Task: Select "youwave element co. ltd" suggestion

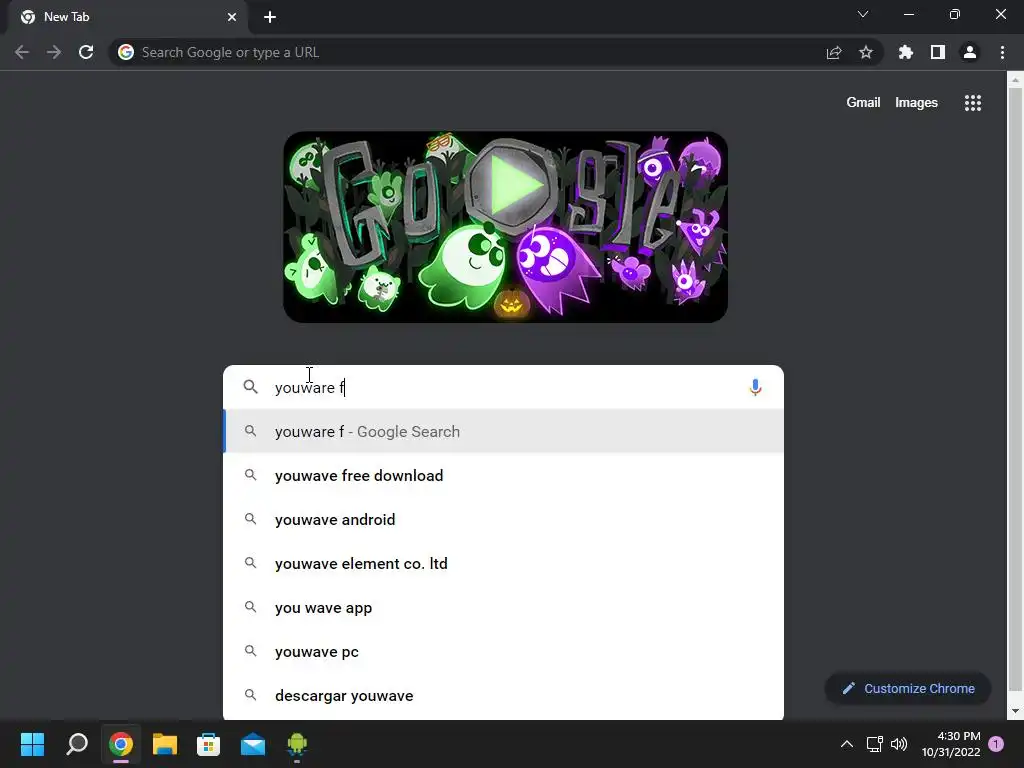Action: pyautogui.click(x=504, y=563)
